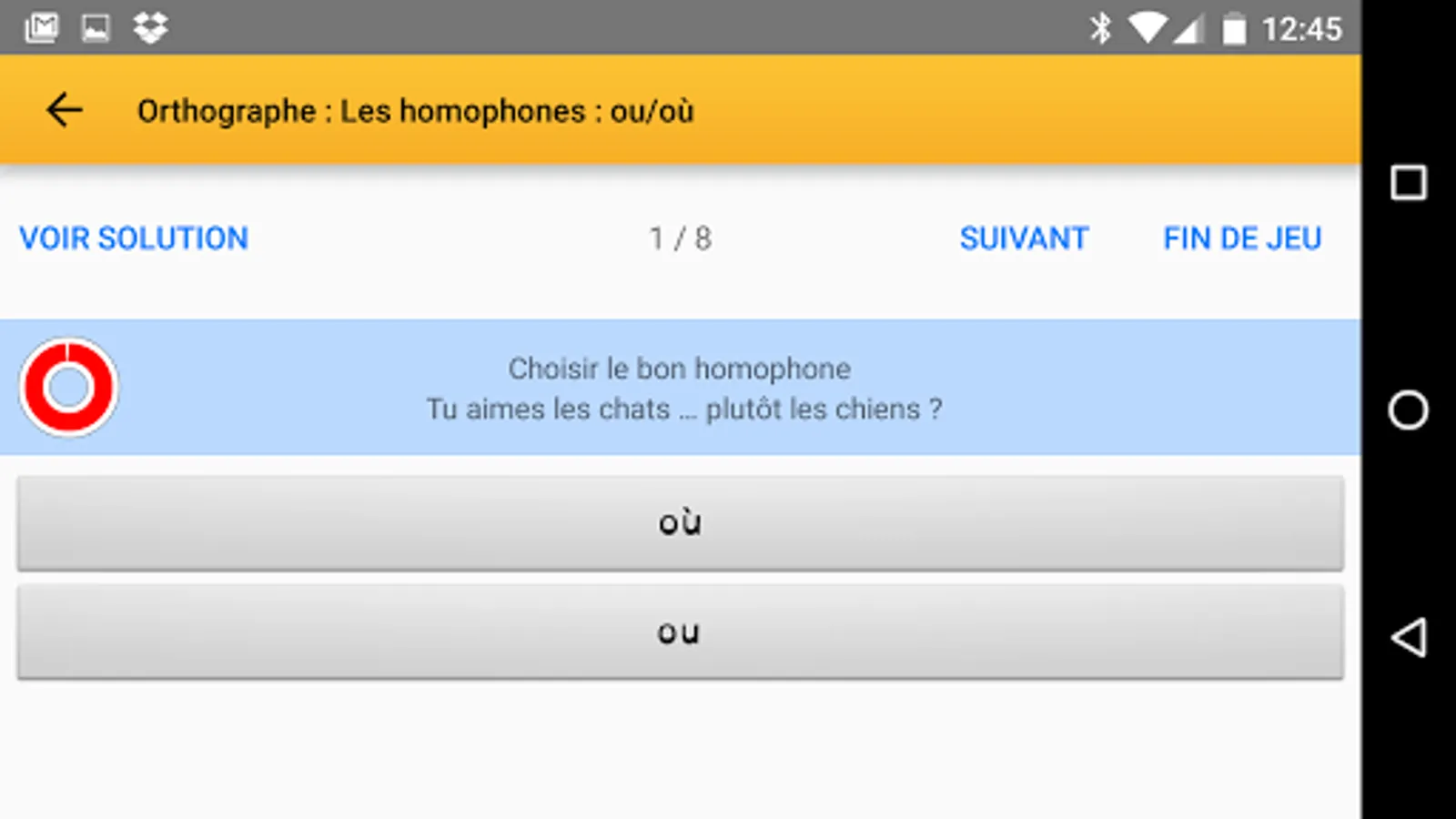Open the Gmail notification icon
1456x819 pixels.
pos(42,28)
